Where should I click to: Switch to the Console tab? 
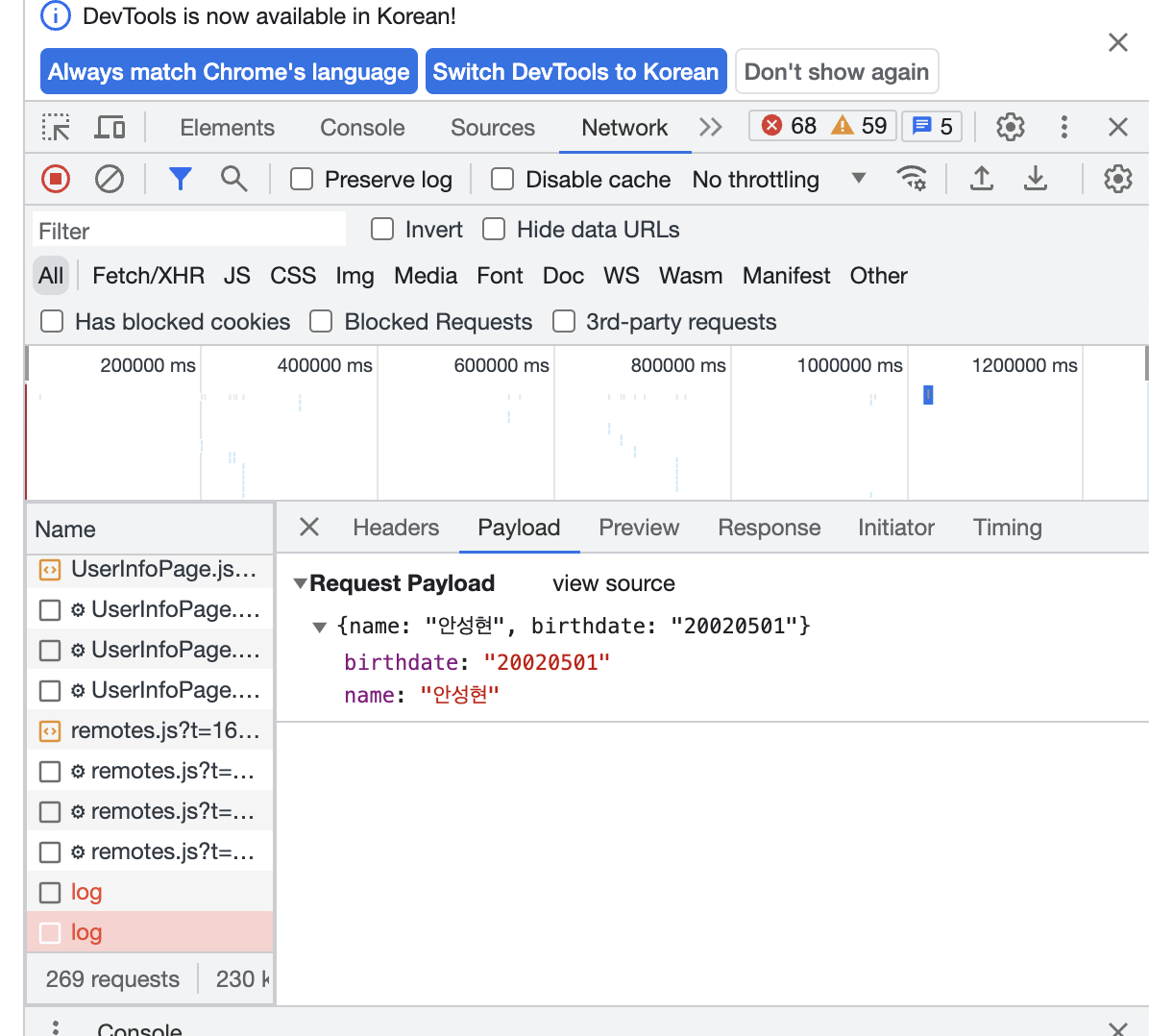click(x=362, y=128)
